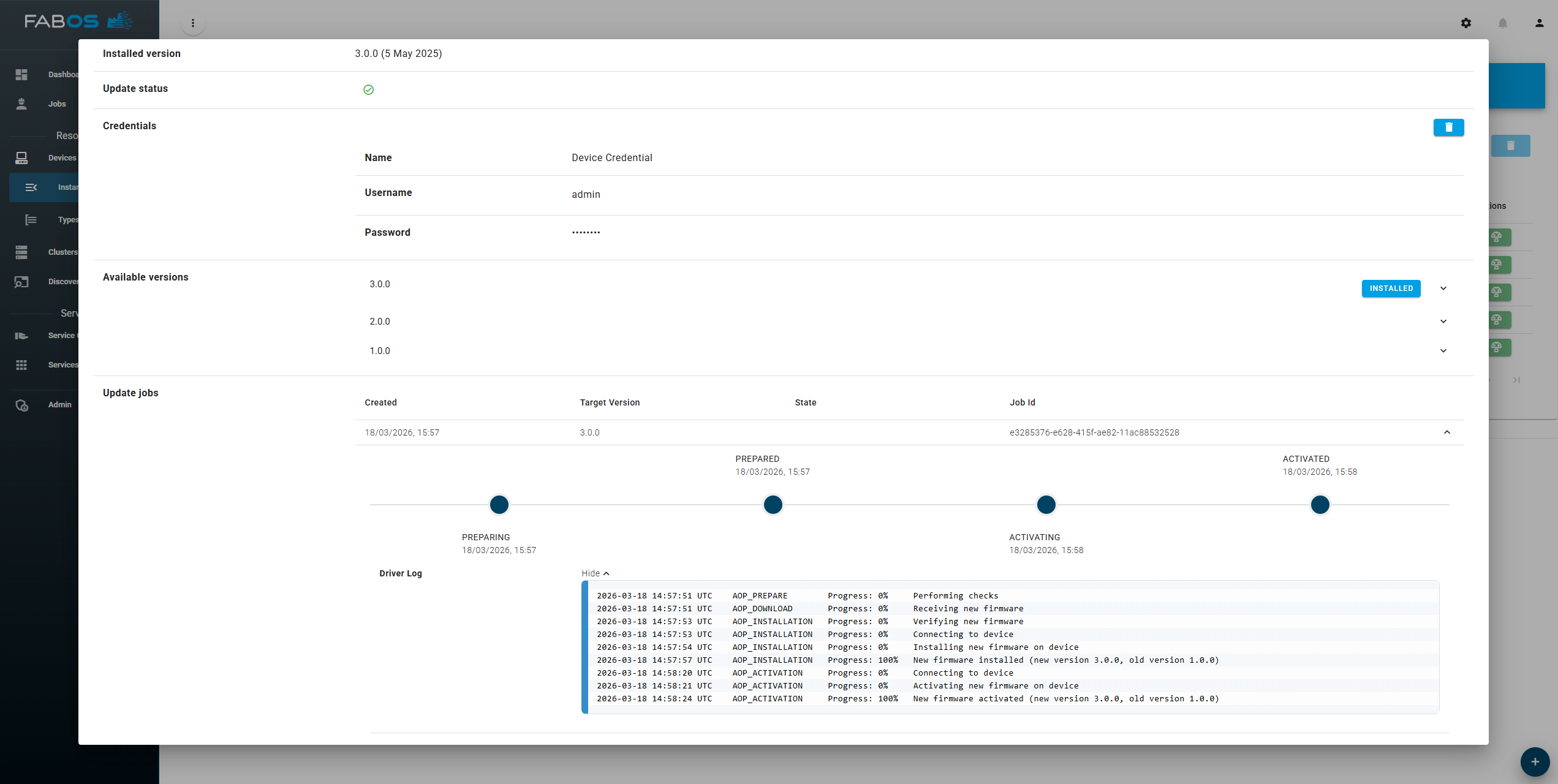Click the Services grid item in the sidebar
Image resolution: width=1558 pixels, height=784 pixels.
click(x=21, y=365)
